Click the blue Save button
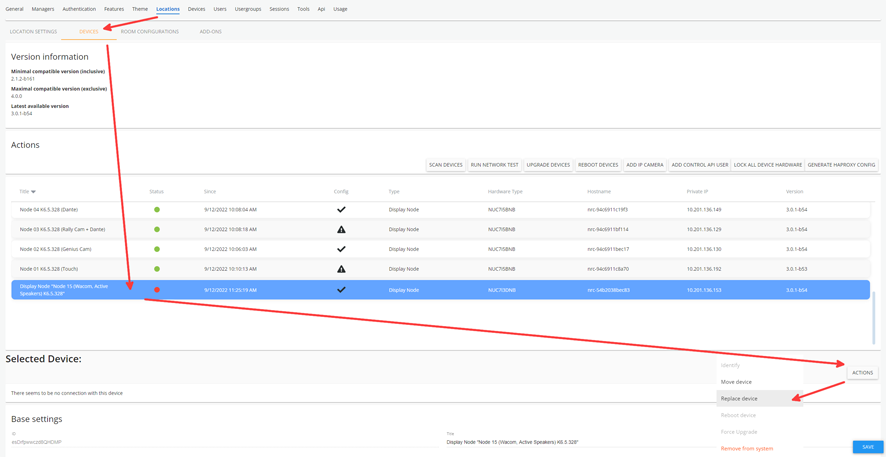This screenshot has width=886, height=457. pyautogui.click(x=868, y=447)
